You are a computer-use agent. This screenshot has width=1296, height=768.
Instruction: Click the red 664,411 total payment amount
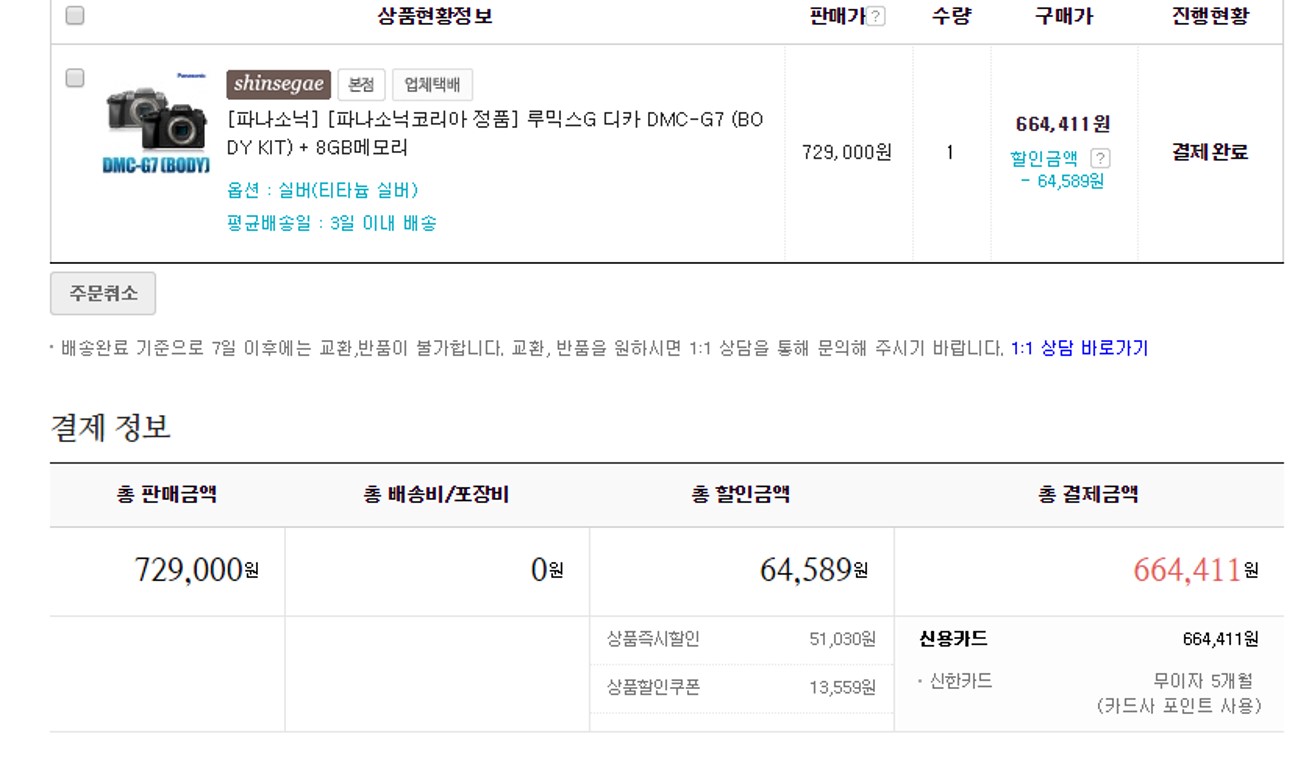click(1187, 570)
